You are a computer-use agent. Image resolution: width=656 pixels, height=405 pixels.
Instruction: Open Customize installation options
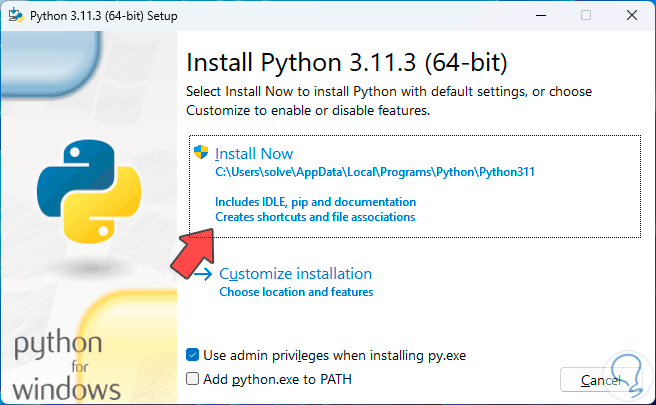coord(295,274)
